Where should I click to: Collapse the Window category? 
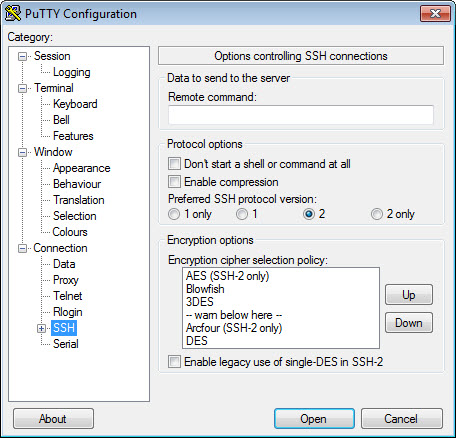coord(22,152)
